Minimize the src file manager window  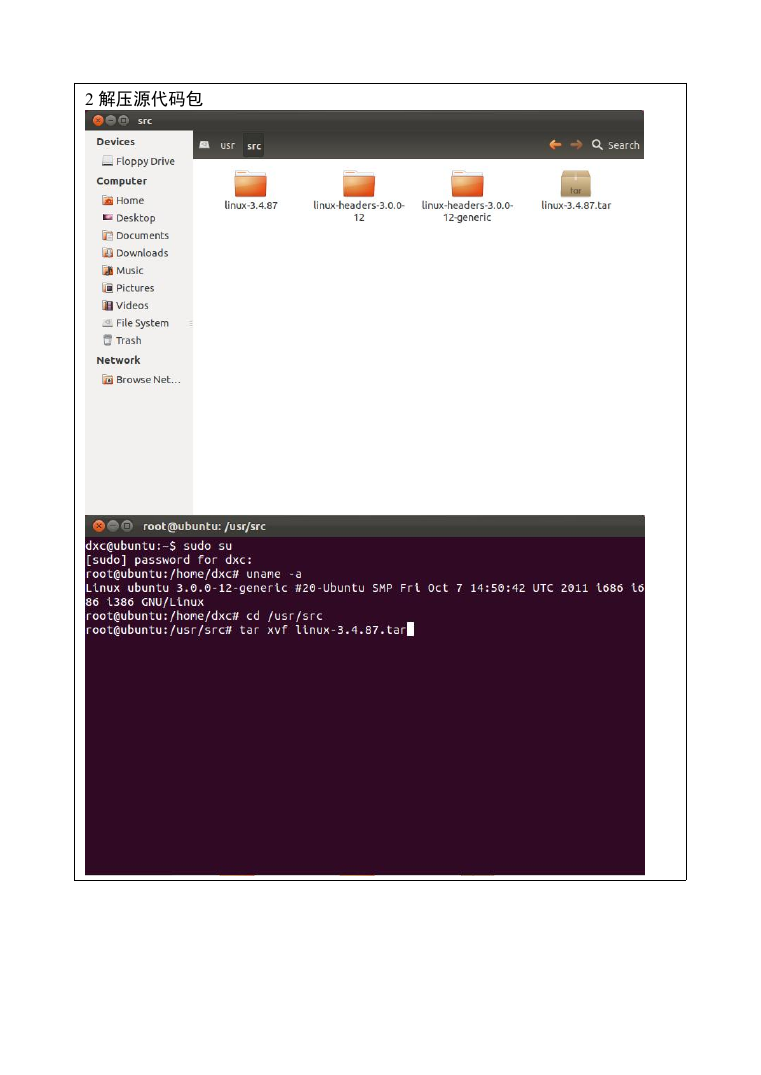click(x=110, y=121)
